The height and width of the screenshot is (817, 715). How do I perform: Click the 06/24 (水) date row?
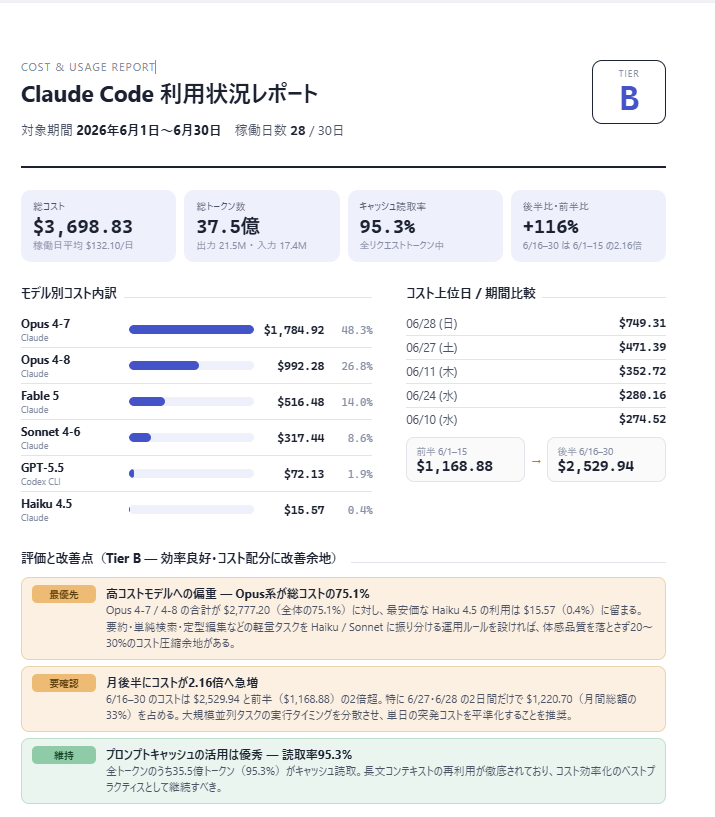click(536, 395)
